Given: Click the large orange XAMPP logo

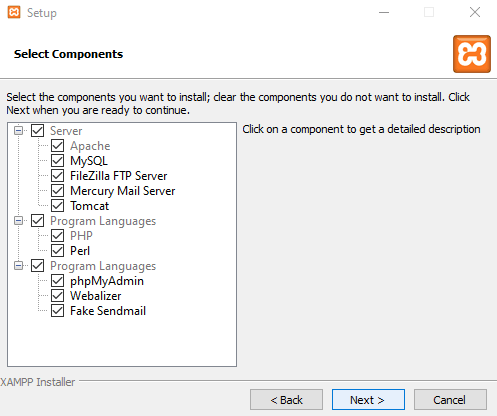Looking at the screenshot, I should 472,54.
